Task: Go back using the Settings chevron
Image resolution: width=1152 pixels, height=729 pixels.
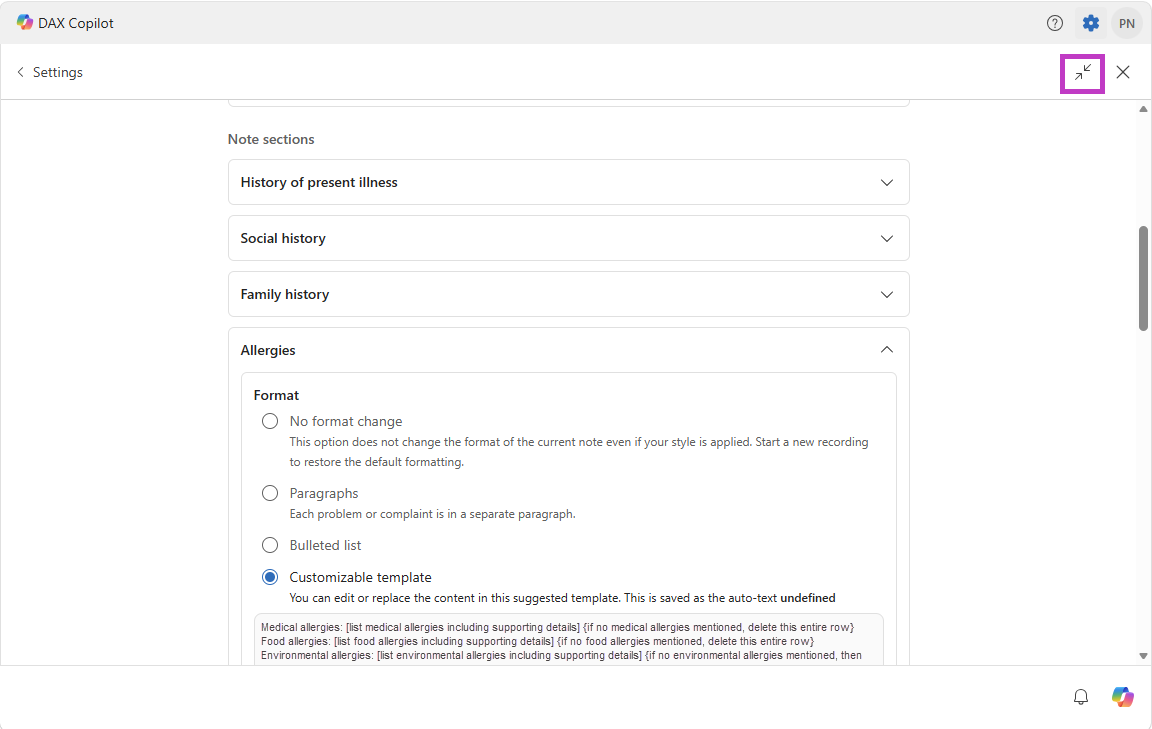Action: (20, 72)
